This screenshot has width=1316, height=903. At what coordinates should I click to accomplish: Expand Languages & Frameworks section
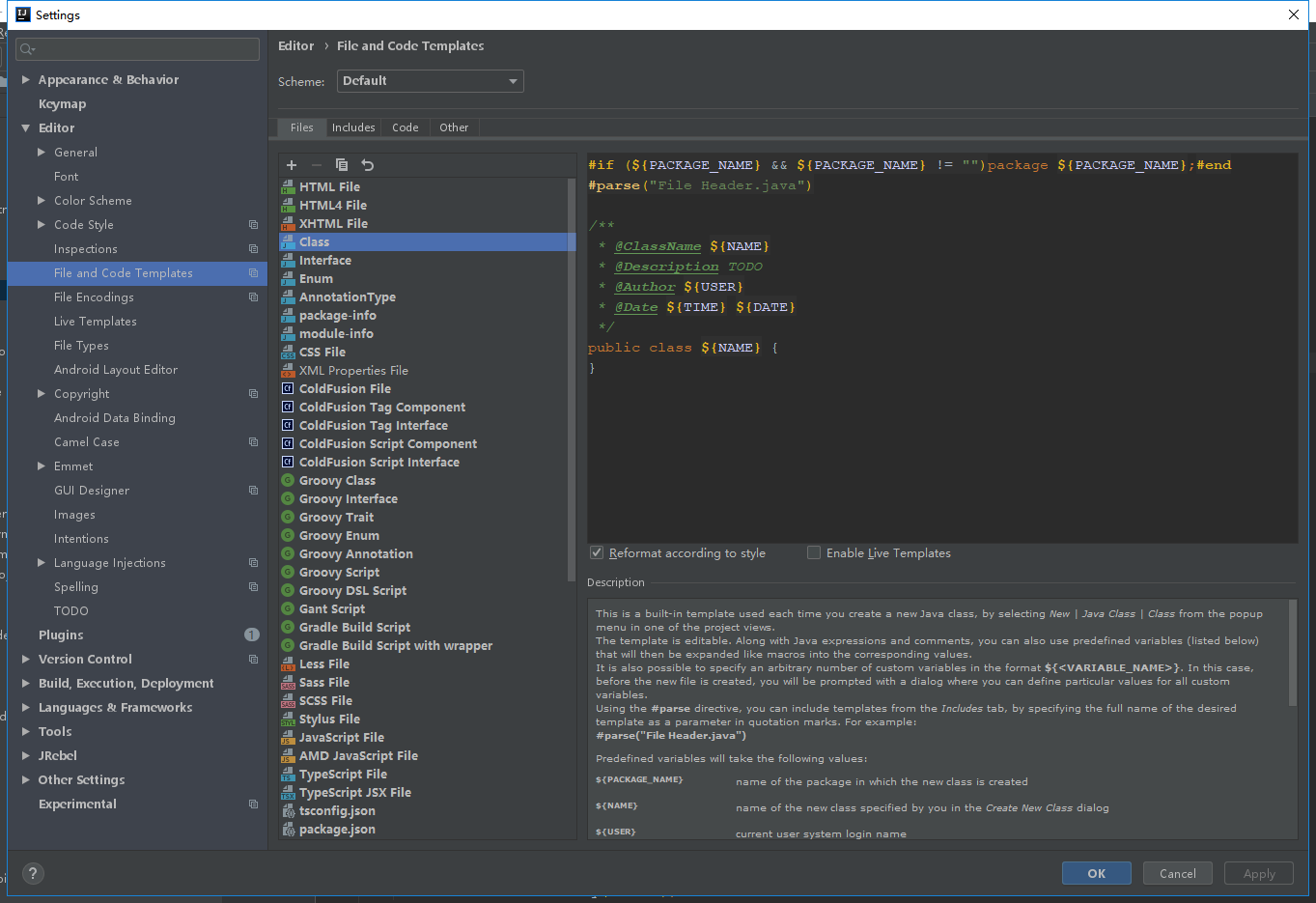pyautogui.click(x=26, y=708)
